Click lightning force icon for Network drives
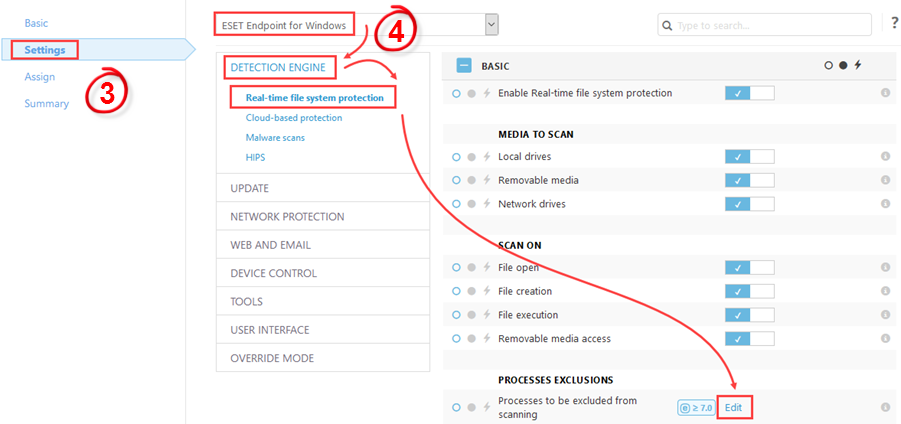 tap(486, 204)
